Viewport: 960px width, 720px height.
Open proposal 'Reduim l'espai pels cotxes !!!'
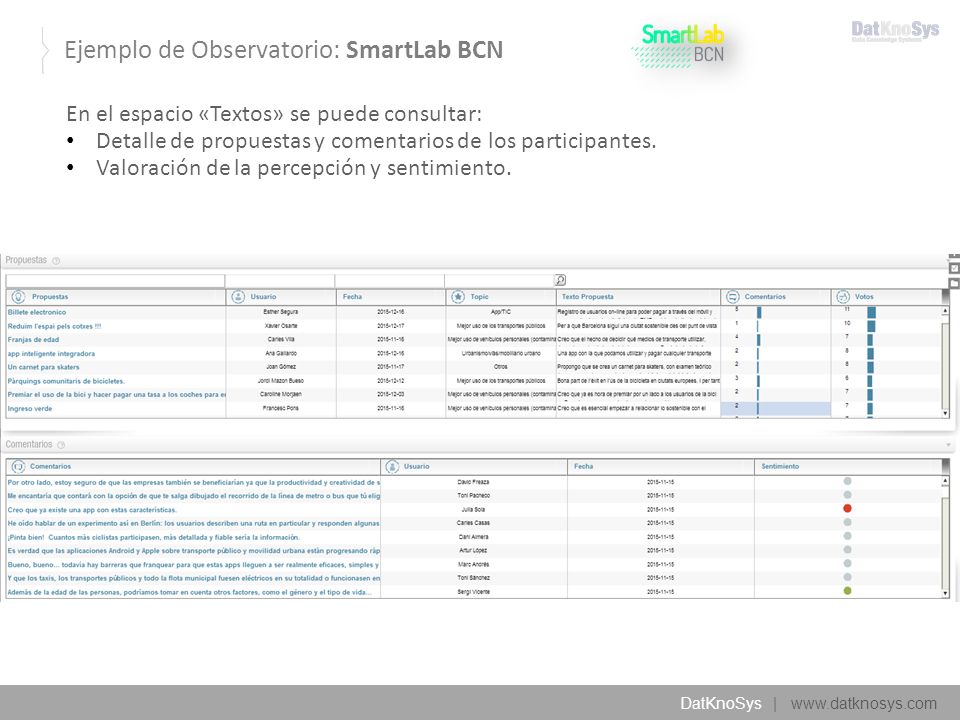(x=54, y=326)
